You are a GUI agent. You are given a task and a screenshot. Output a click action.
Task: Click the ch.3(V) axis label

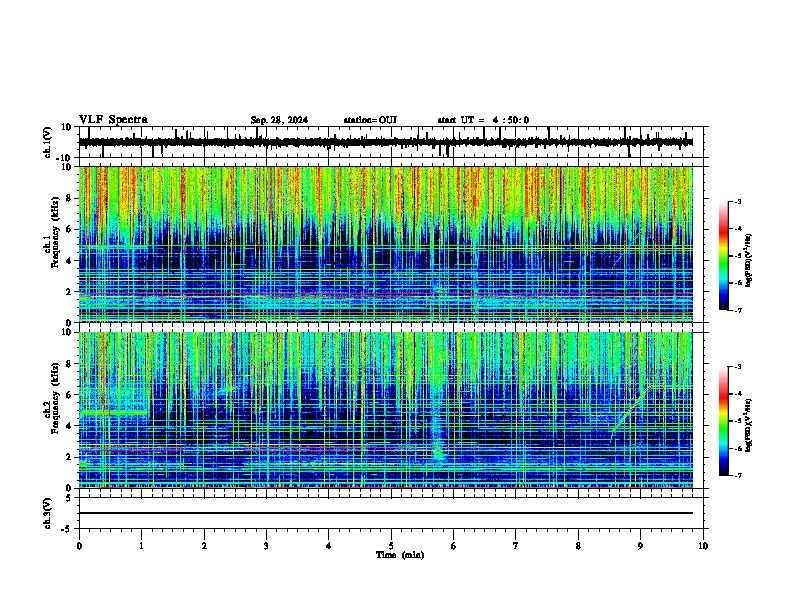click(48, 513)
